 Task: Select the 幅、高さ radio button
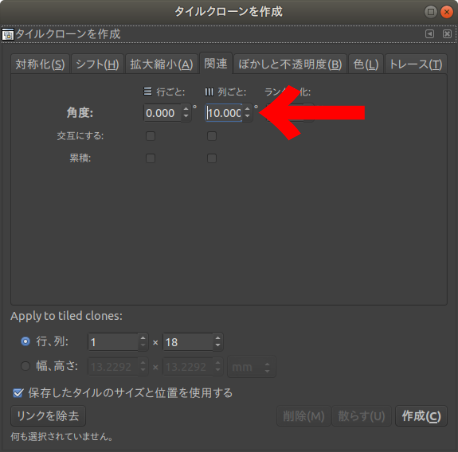coord(25,366)
